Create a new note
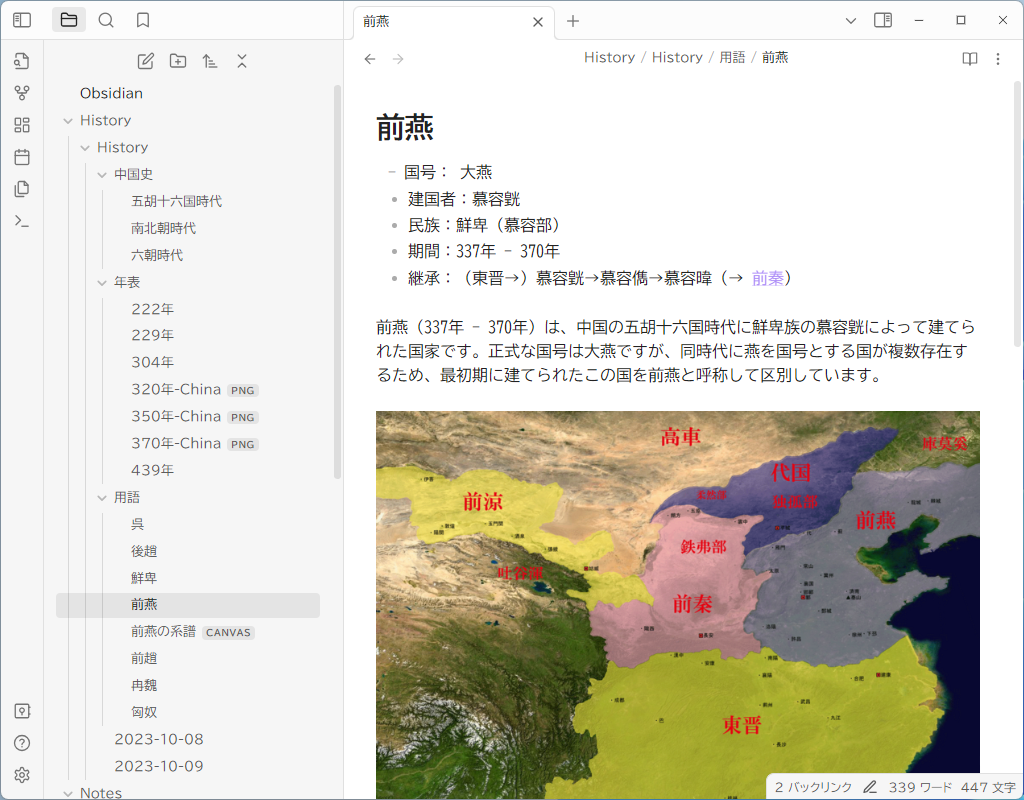 click(x=146, y=61)
